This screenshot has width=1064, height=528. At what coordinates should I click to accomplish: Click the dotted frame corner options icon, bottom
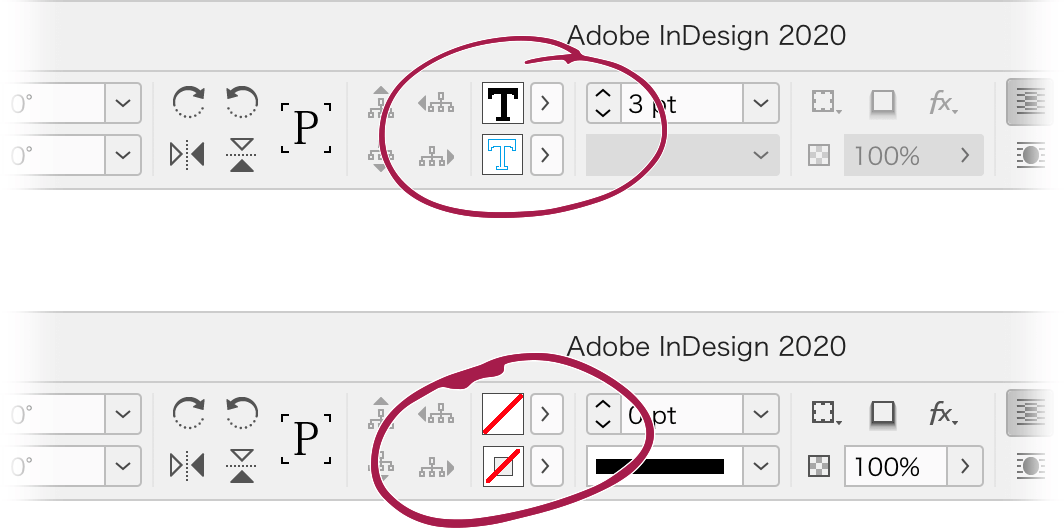coord(825,413)
